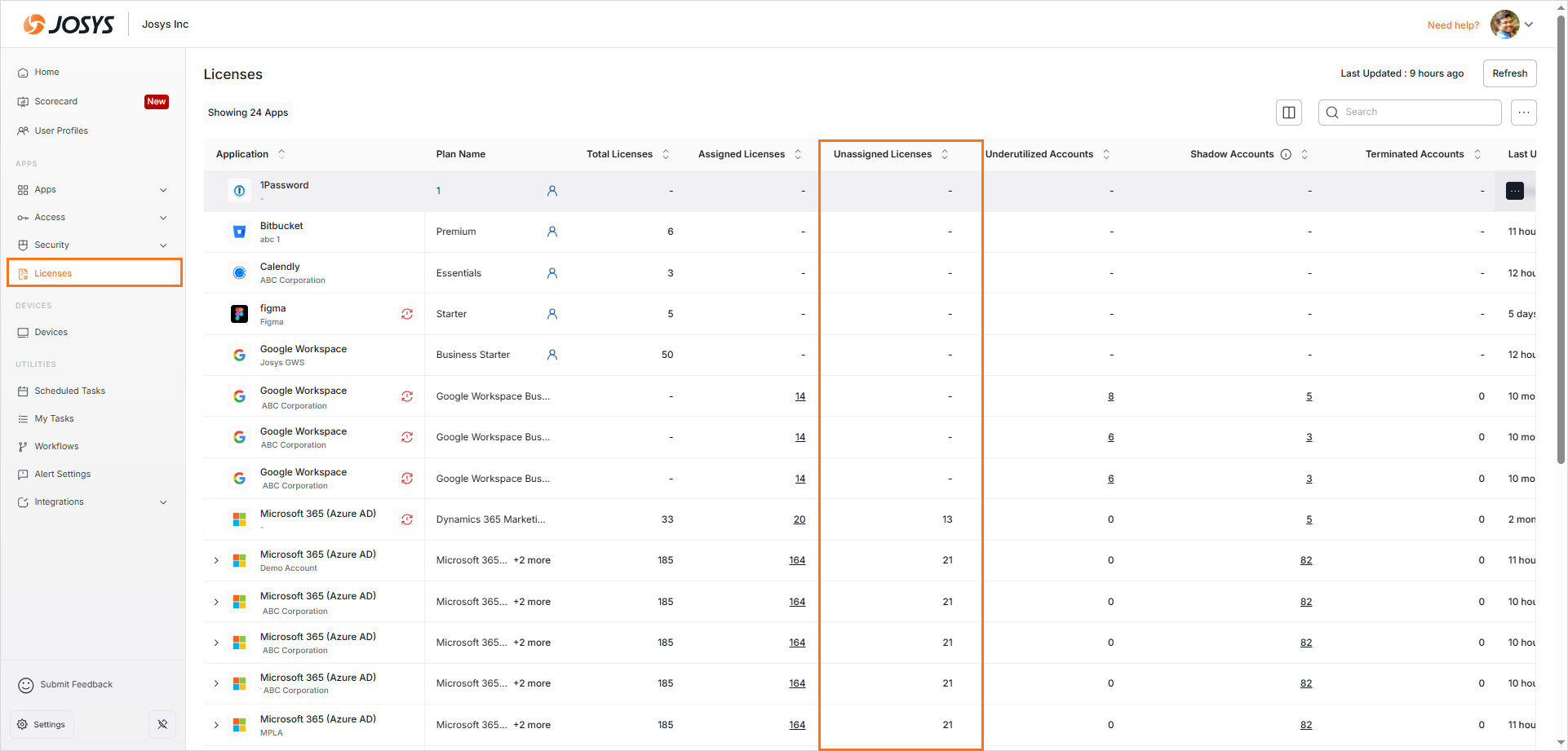1568x751 pixels.
Task: Sort by Underutilized Accounts column
Action: (1106, 154)
